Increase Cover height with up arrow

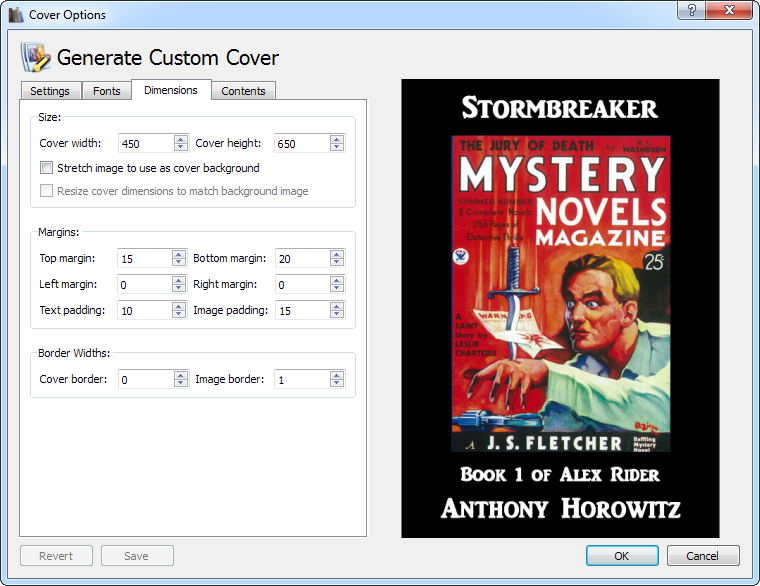click(x=336, y=139)
